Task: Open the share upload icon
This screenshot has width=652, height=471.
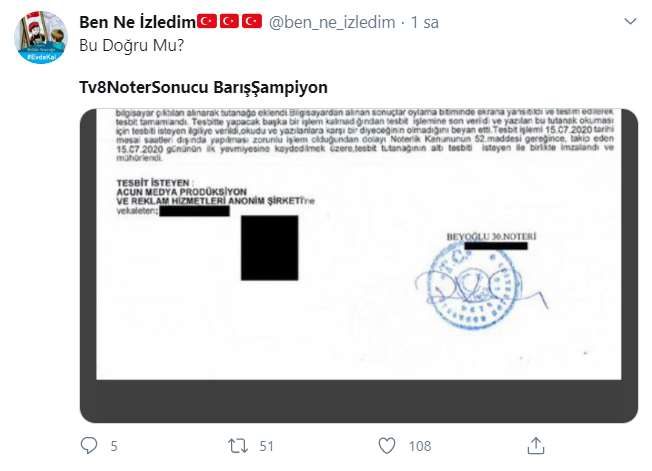Action: (x=536, y=446)
